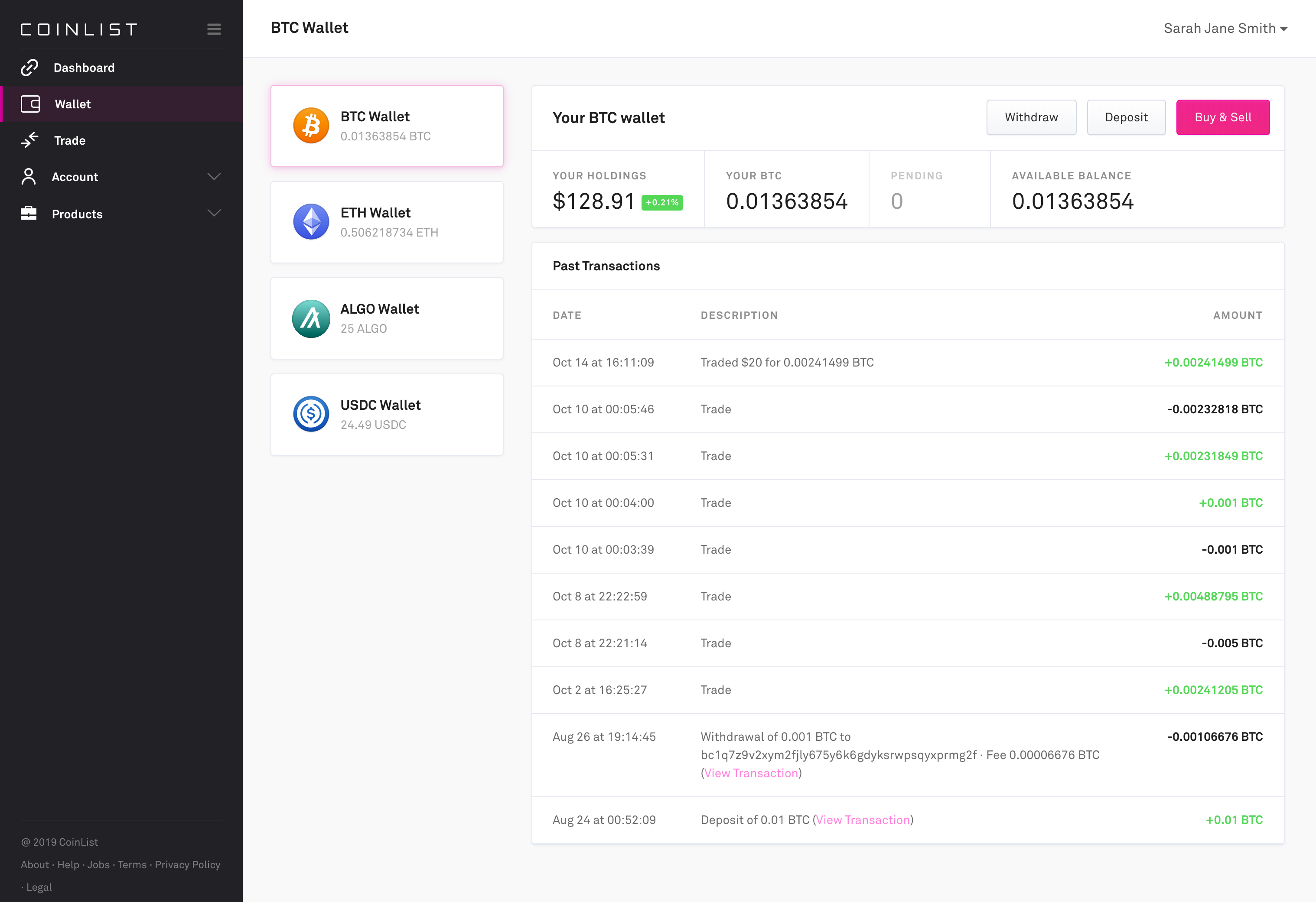Click the USDC coin icon
The height and width of the screenshot is (902, 1316).
click(x=311, y=414)
